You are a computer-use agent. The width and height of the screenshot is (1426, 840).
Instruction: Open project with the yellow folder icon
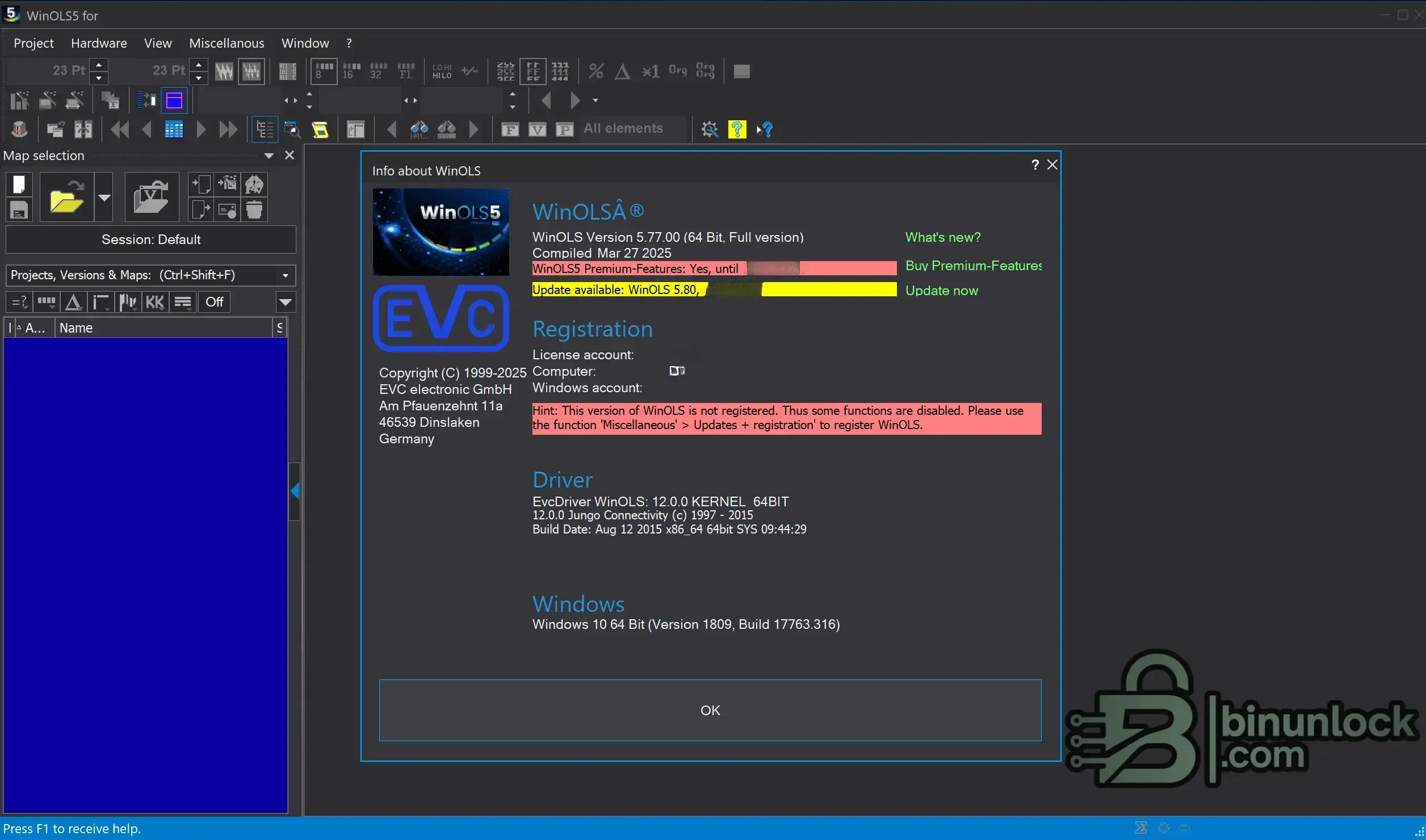tap(66, 197)
